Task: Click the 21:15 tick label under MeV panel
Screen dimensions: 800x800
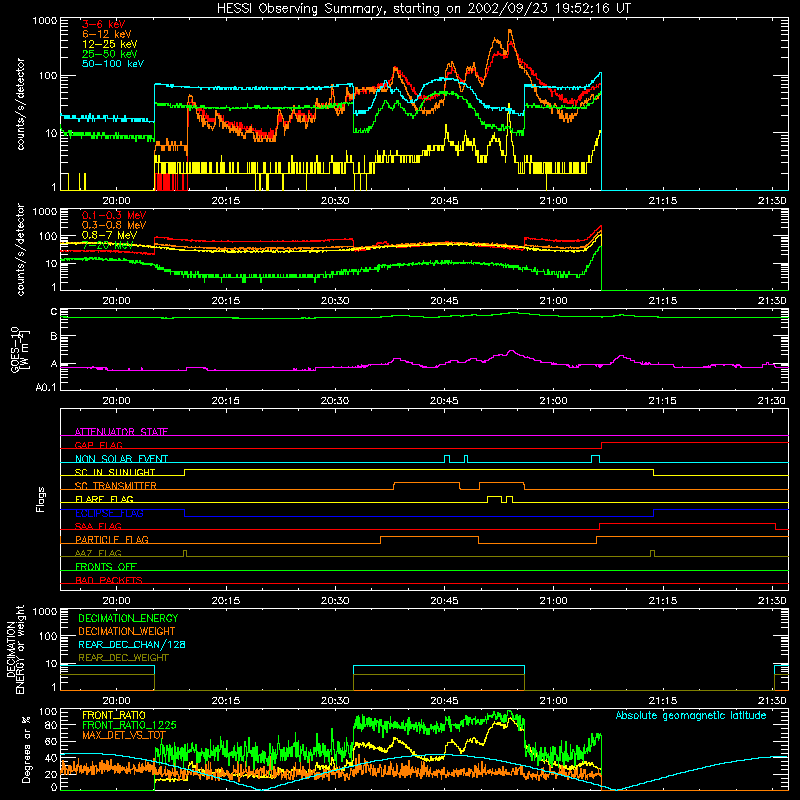Action: click(x=663, y=301)
